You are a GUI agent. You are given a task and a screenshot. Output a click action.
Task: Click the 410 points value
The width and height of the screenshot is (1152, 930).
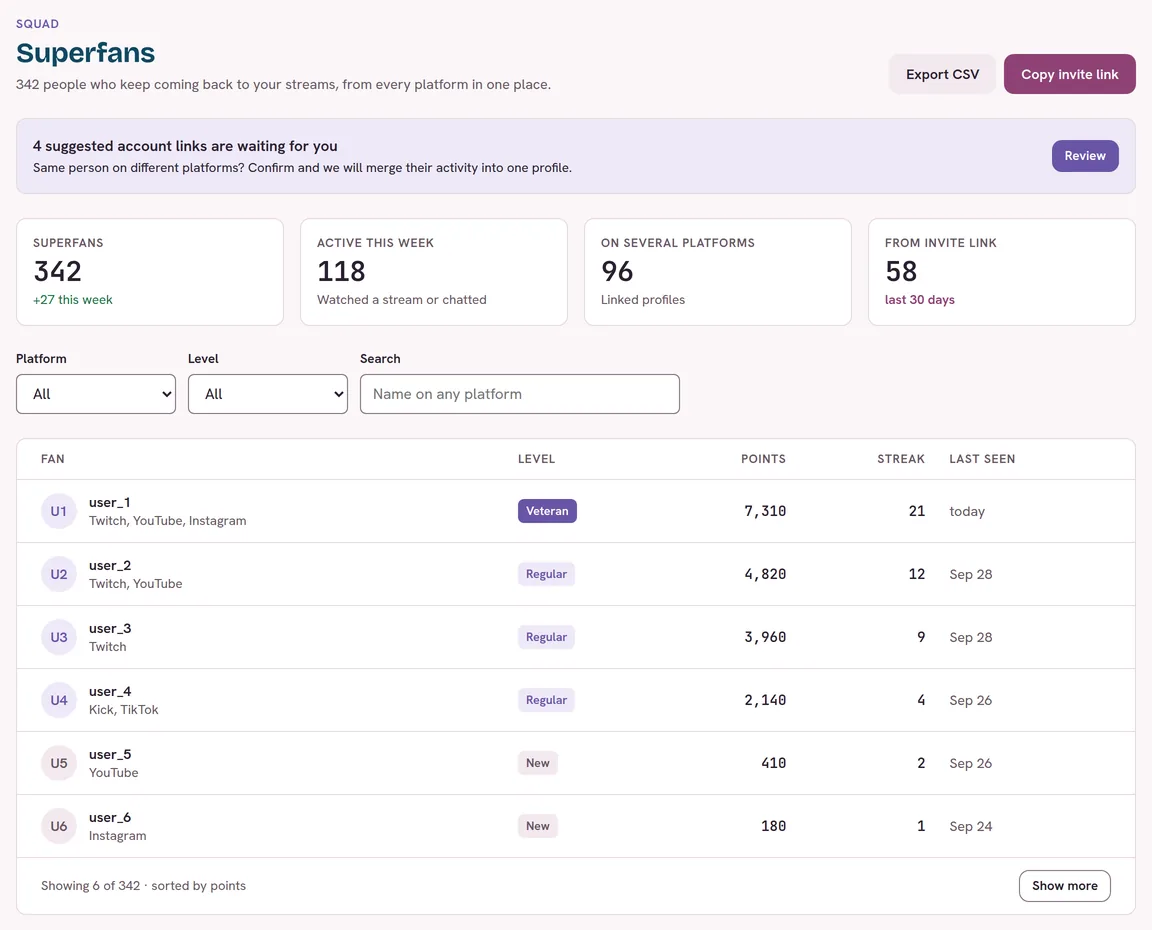(774, 763)
